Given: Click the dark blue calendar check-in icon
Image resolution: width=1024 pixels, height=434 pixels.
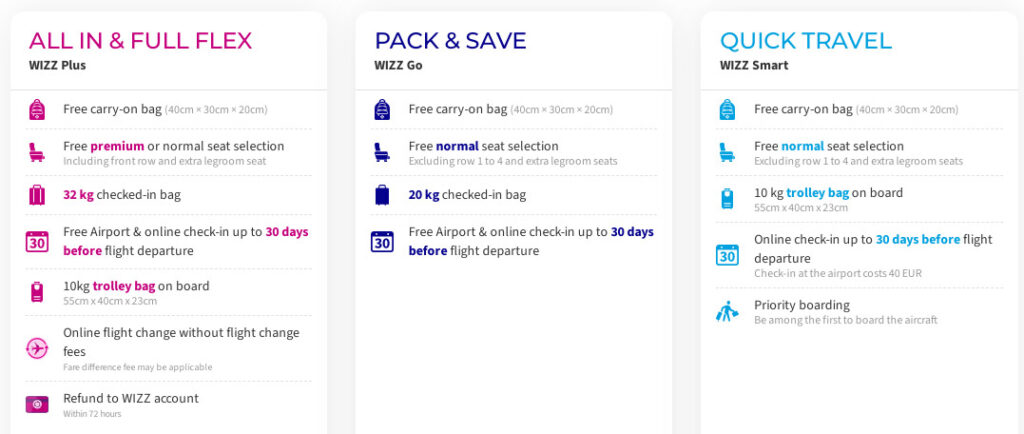Looking at the screenshot, I should click(382, 241).
